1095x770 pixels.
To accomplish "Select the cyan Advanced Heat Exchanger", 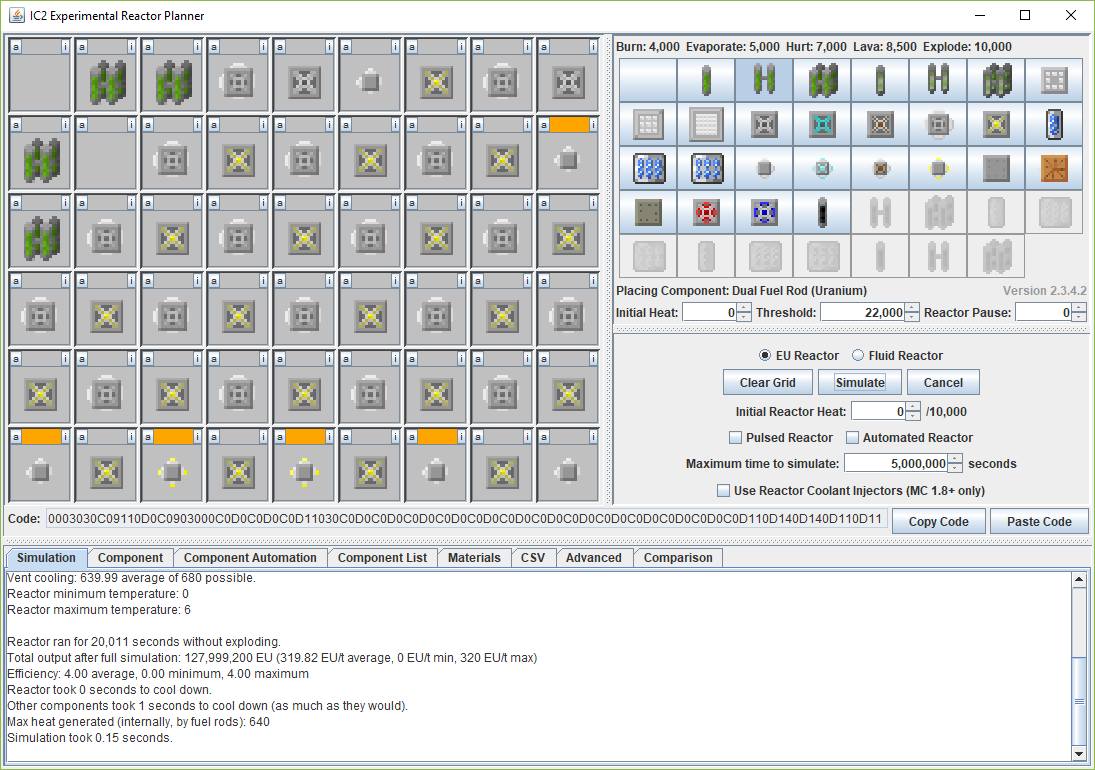I will point(823,168).
